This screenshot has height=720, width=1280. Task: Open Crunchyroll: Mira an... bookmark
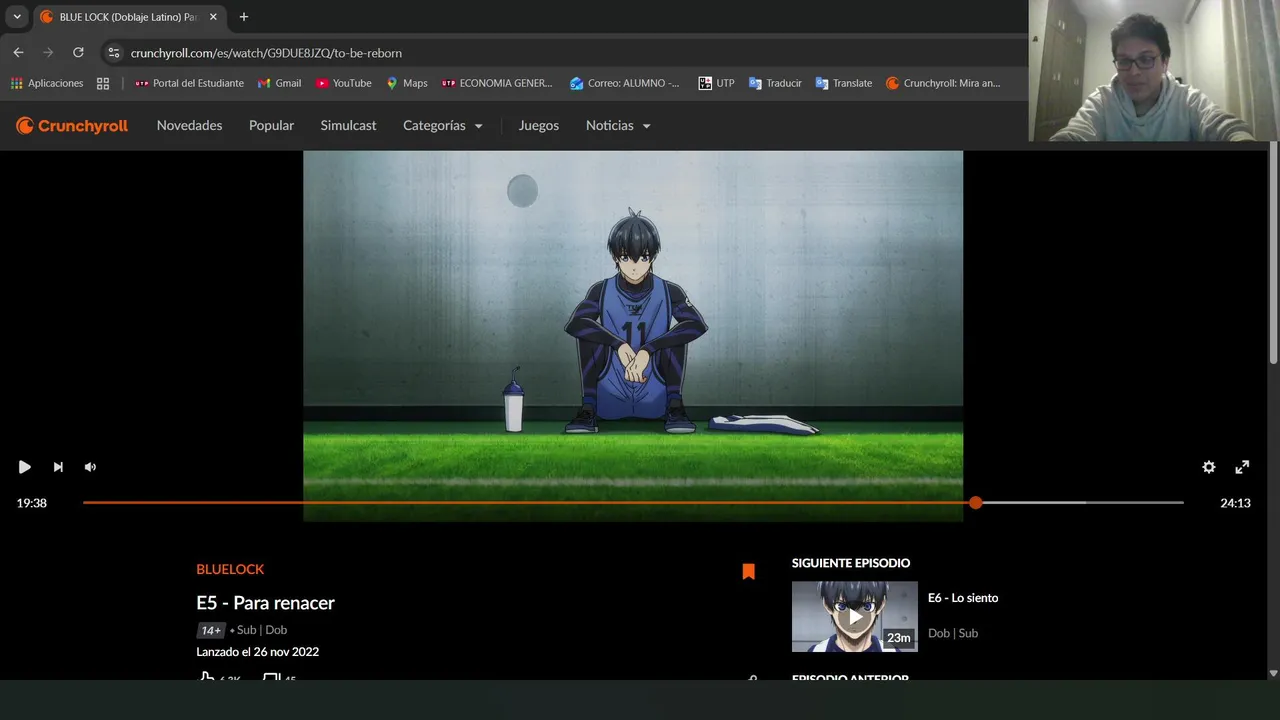click(x=943, y=83)
